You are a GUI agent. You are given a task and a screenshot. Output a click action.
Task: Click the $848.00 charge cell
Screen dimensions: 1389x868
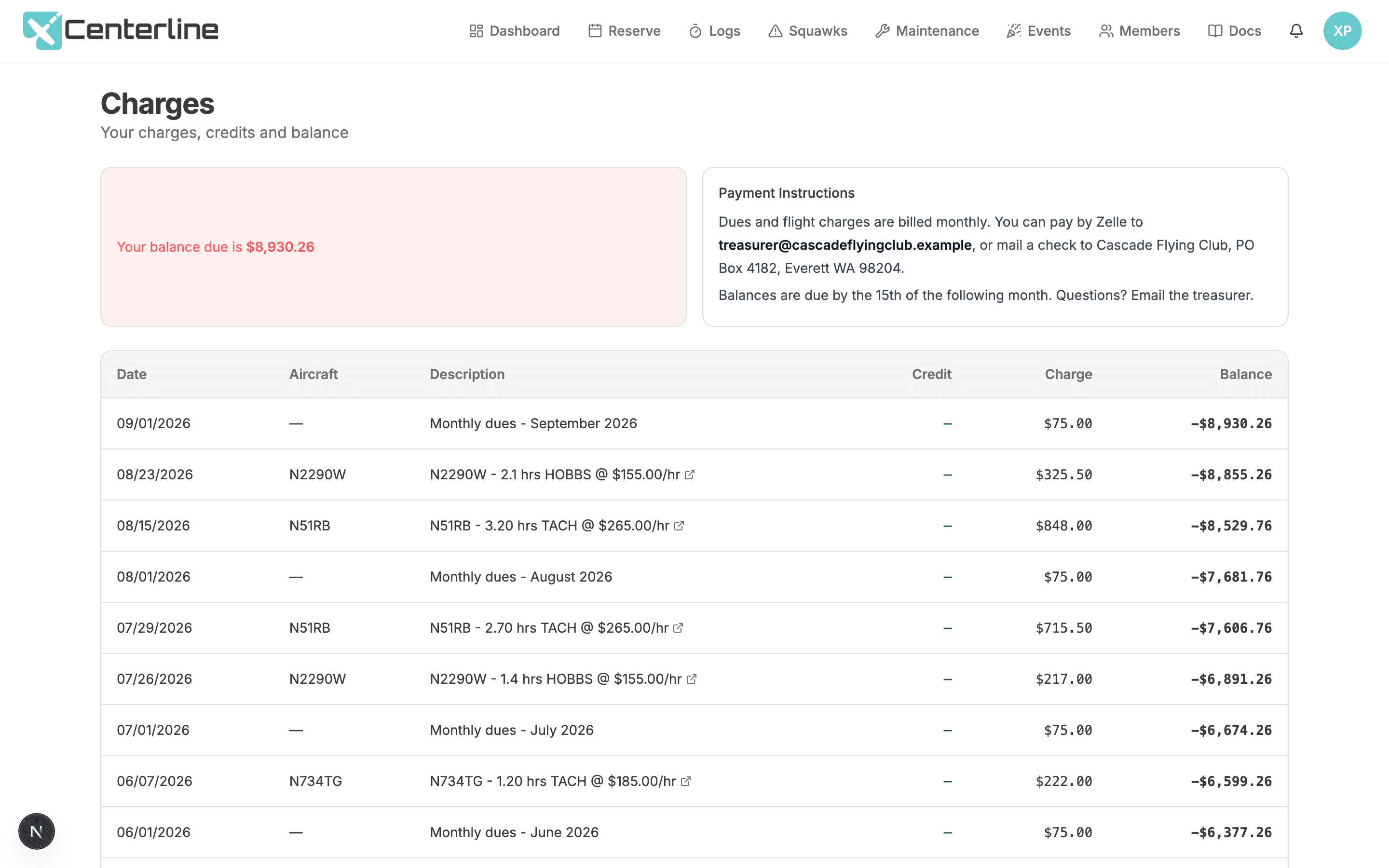point(1063,526)
